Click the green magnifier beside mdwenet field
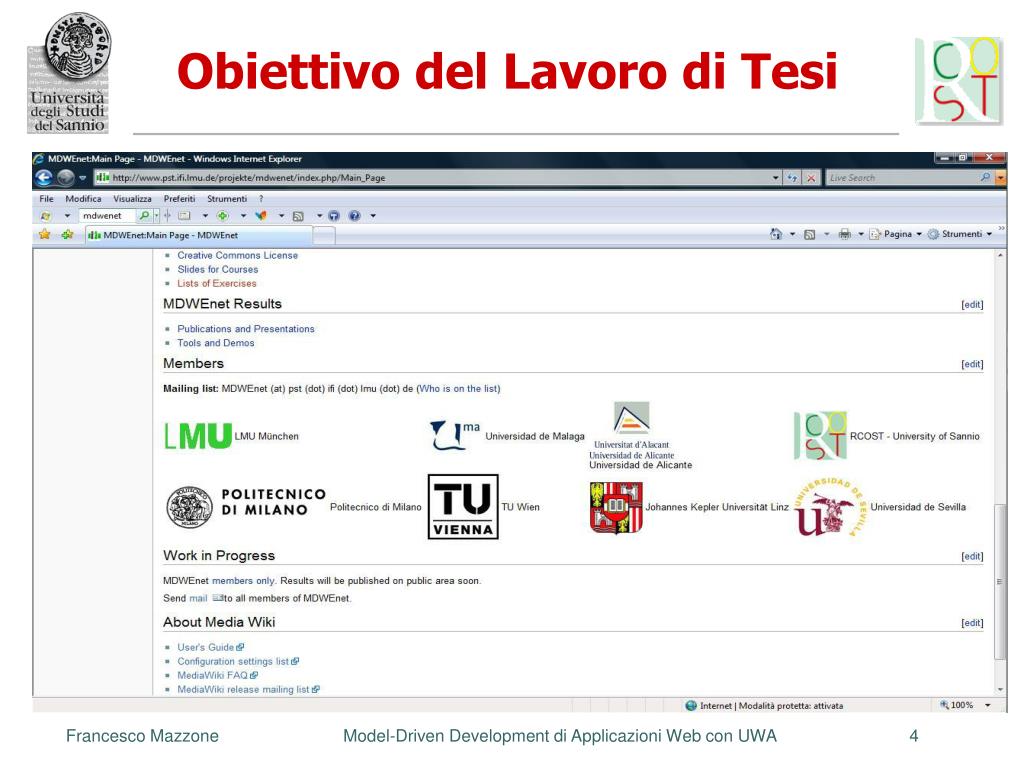 tap(144, 216)
